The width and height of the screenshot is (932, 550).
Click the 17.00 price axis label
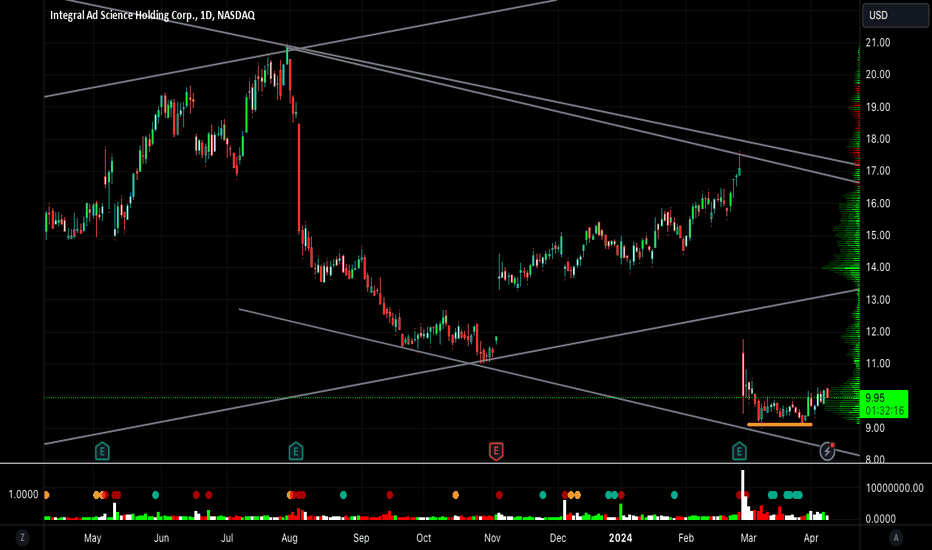point(877,171)
